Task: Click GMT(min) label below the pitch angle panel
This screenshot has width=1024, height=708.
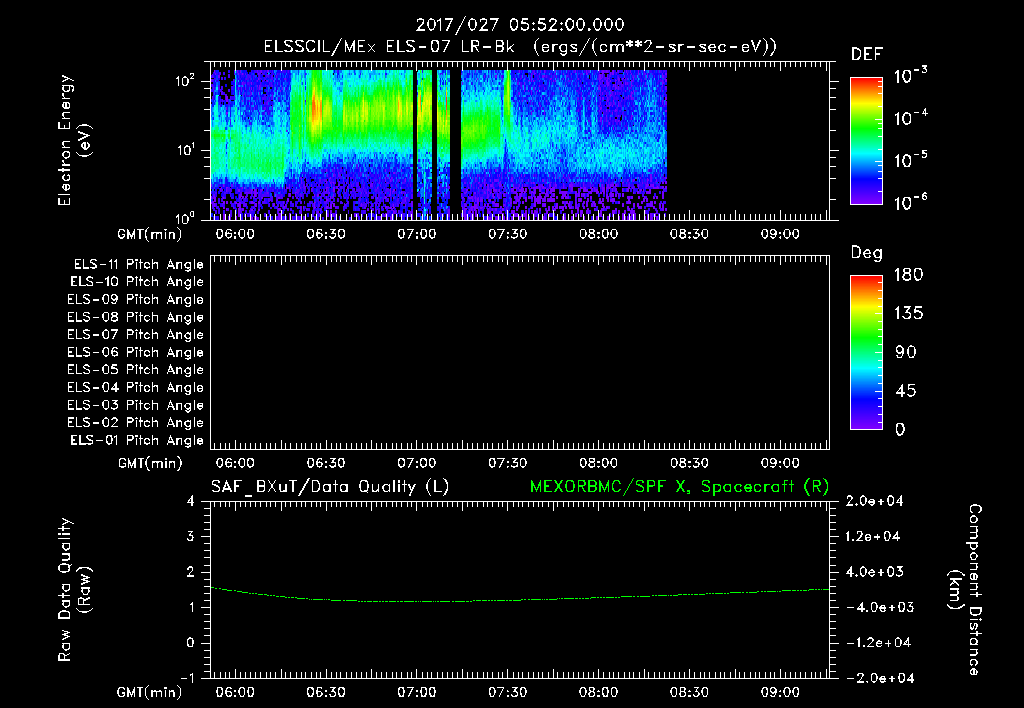Action: coord(150,464)
